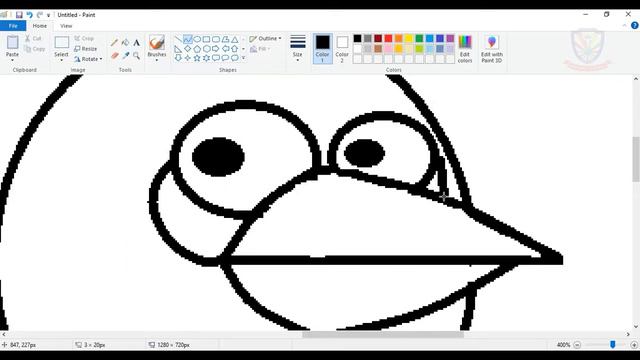Open the Brushes dropdown arrow

[157, 60]
